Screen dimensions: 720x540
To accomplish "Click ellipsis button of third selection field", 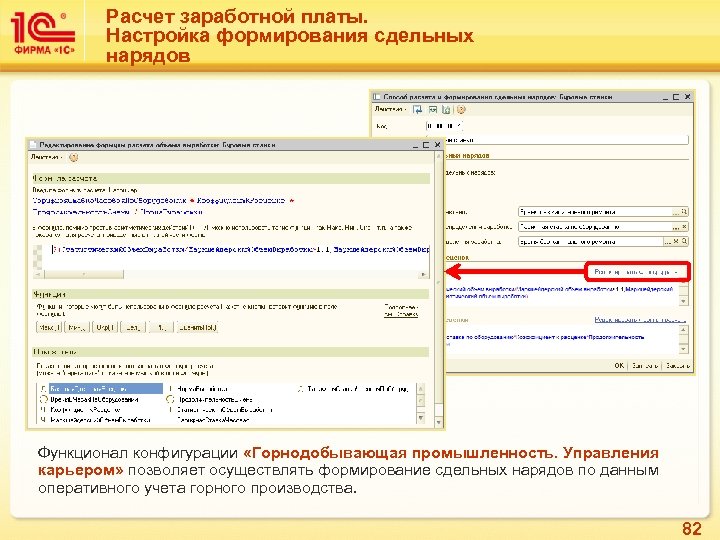I will 668,241.
